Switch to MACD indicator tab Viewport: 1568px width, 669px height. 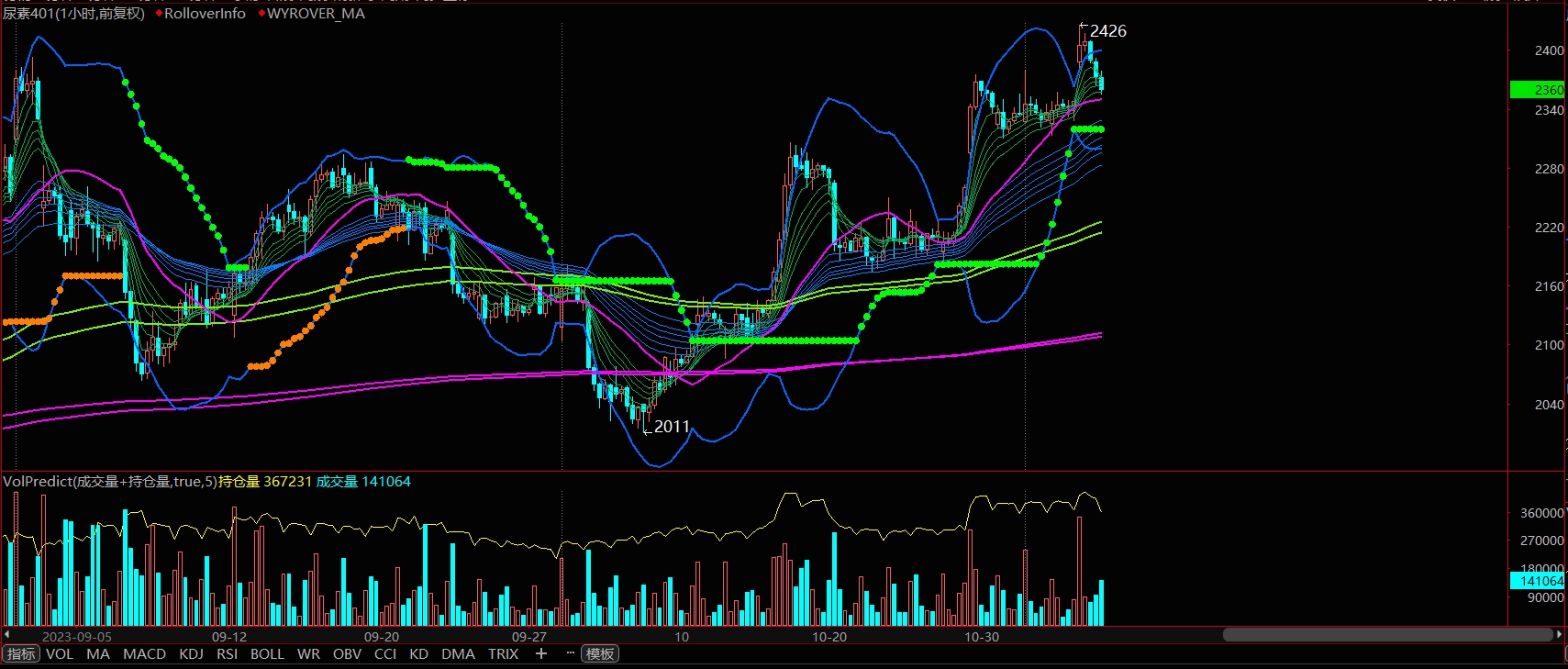[x=144, y=653]
